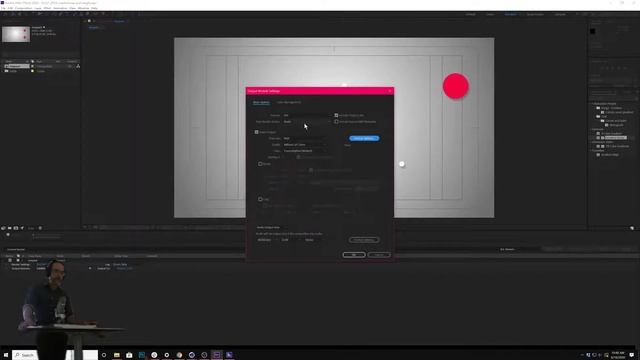Click the black color swatch in right panel
The width and height of the screenshot is (640, 360).
point(593,31)
